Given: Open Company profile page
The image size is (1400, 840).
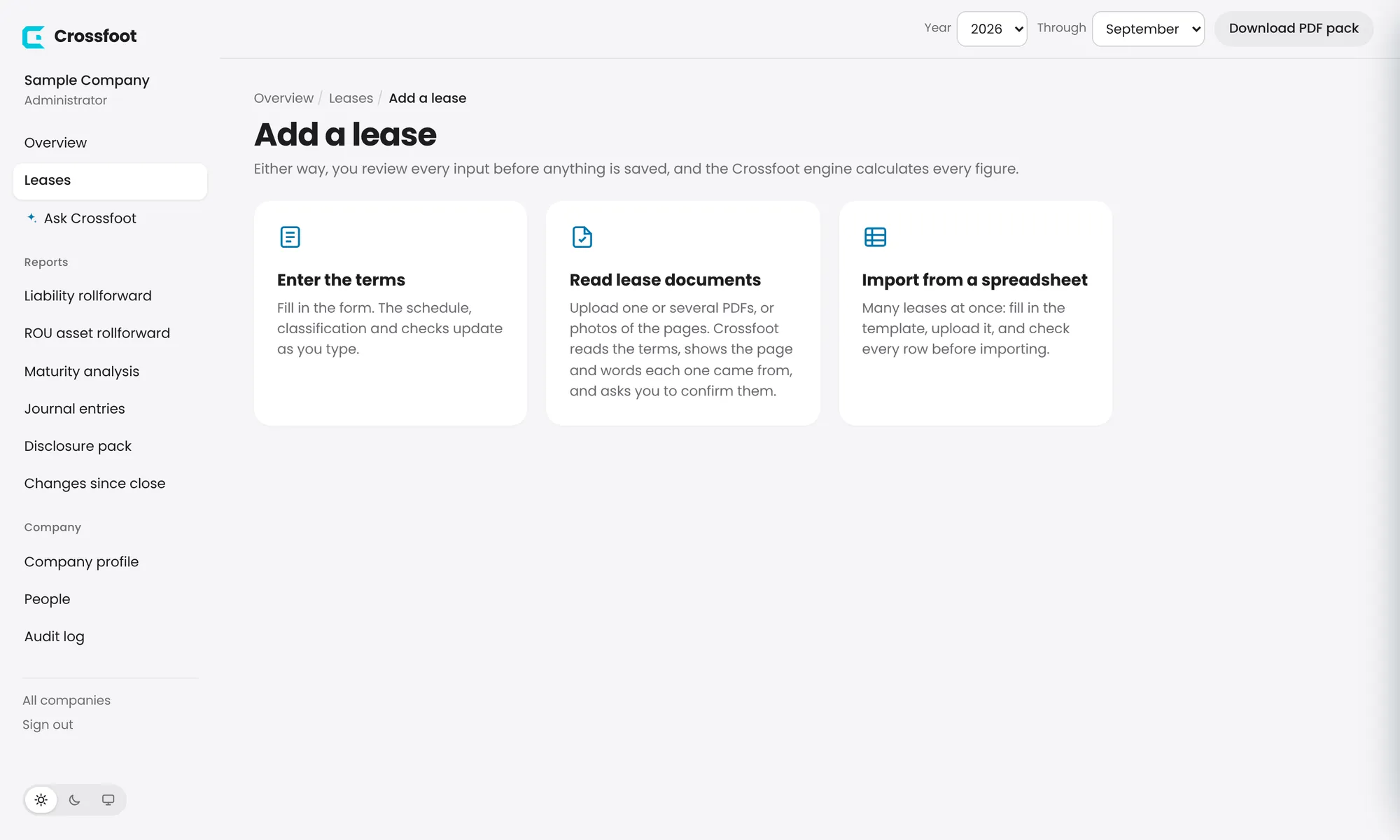Looking at the screenshot, I should point(110,562).
